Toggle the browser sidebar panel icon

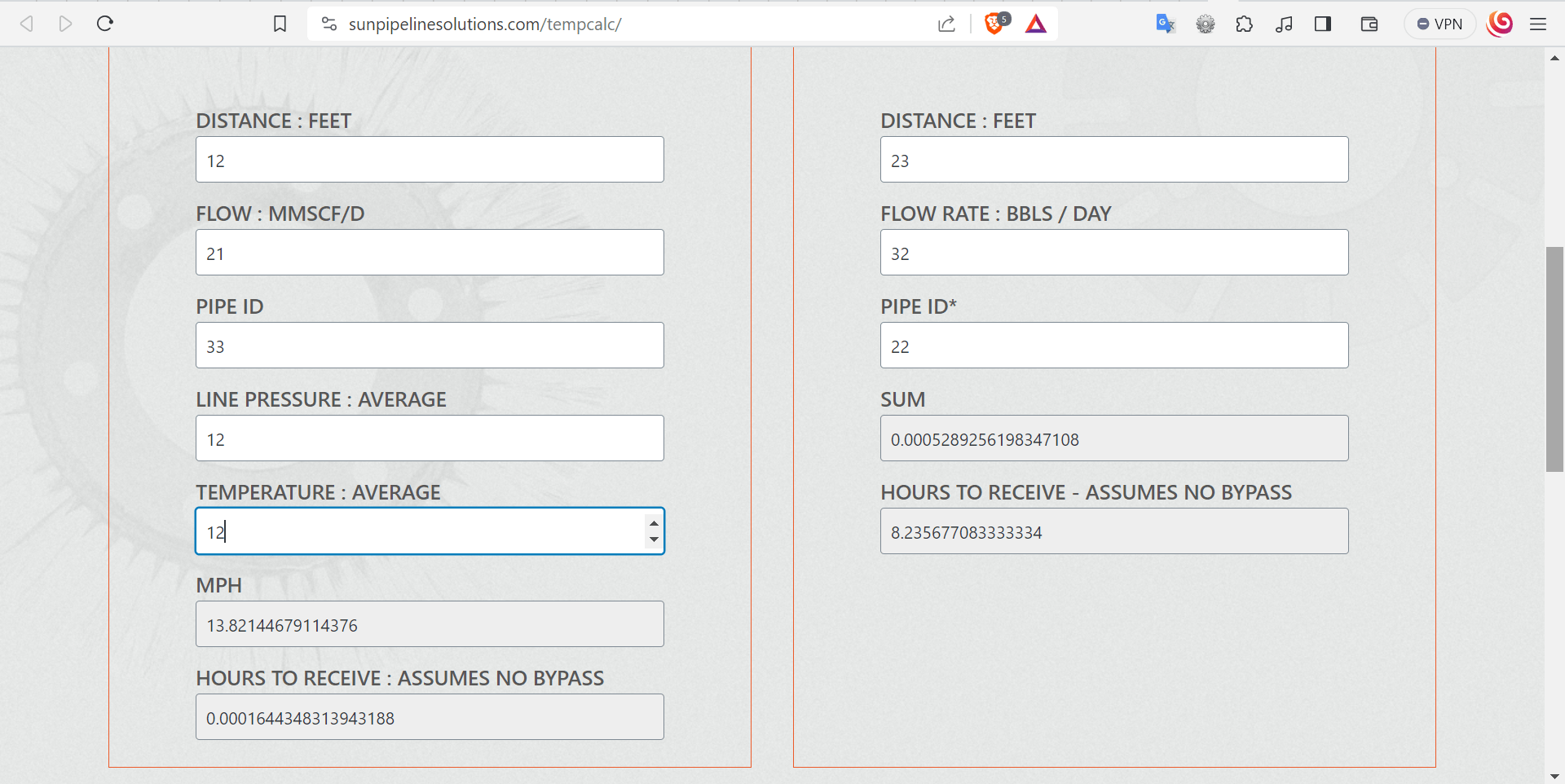(x=1323, y=24)
